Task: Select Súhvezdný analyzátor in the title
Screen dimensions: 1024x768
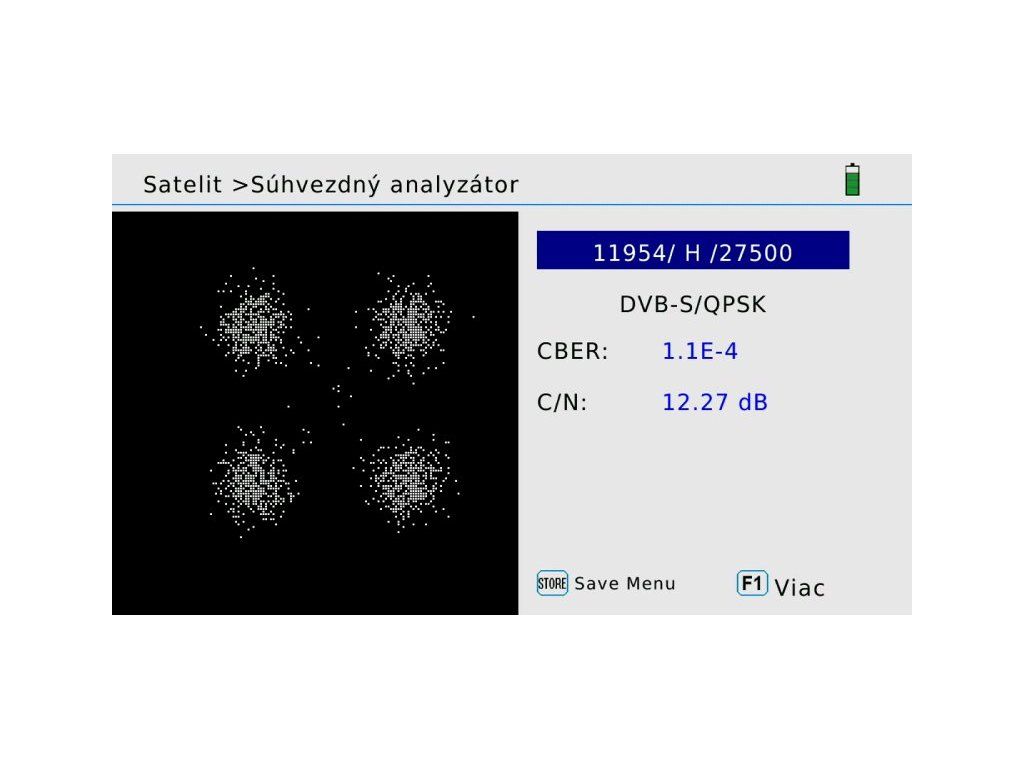Action: [384, 185]
